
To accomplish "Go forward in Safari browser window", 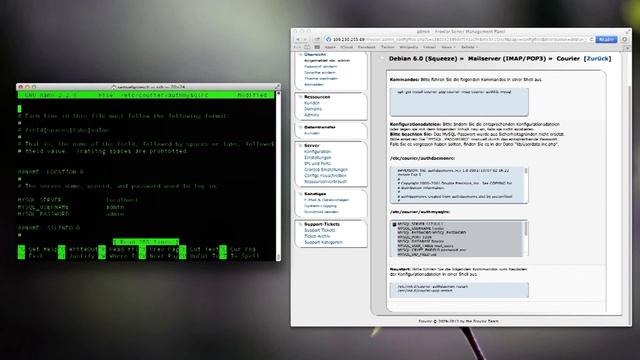I will (305, 39).
